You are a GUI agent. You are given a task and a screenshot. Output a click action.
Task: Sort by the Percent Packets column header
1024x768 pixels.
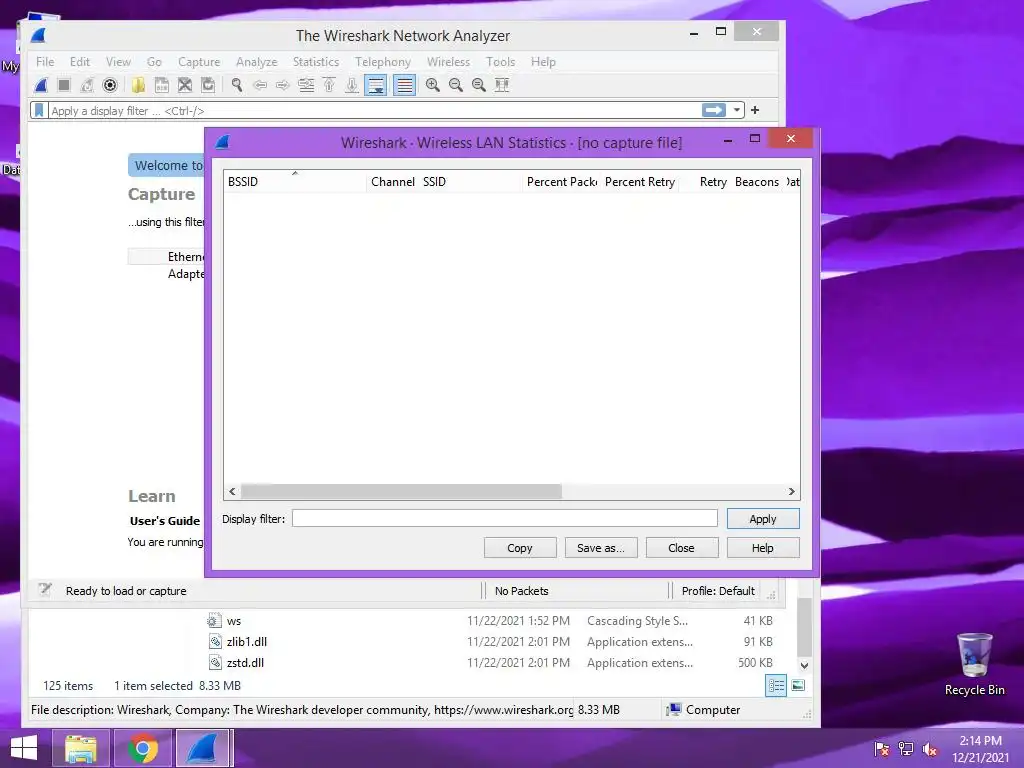point(562,182)
